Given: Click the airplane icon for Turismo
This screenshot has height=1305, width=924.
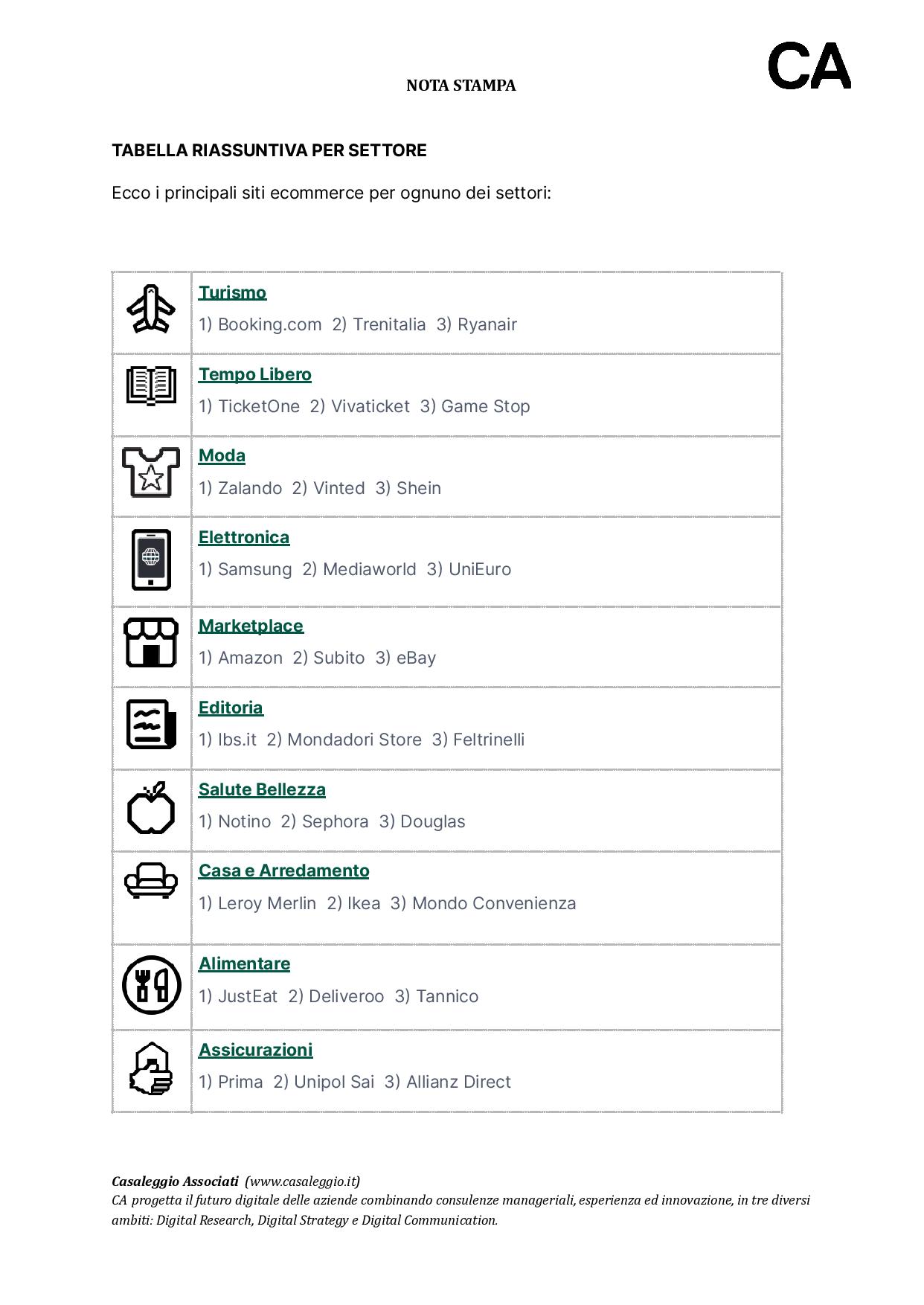Looking at the screenshot, I should coord(151,308).
